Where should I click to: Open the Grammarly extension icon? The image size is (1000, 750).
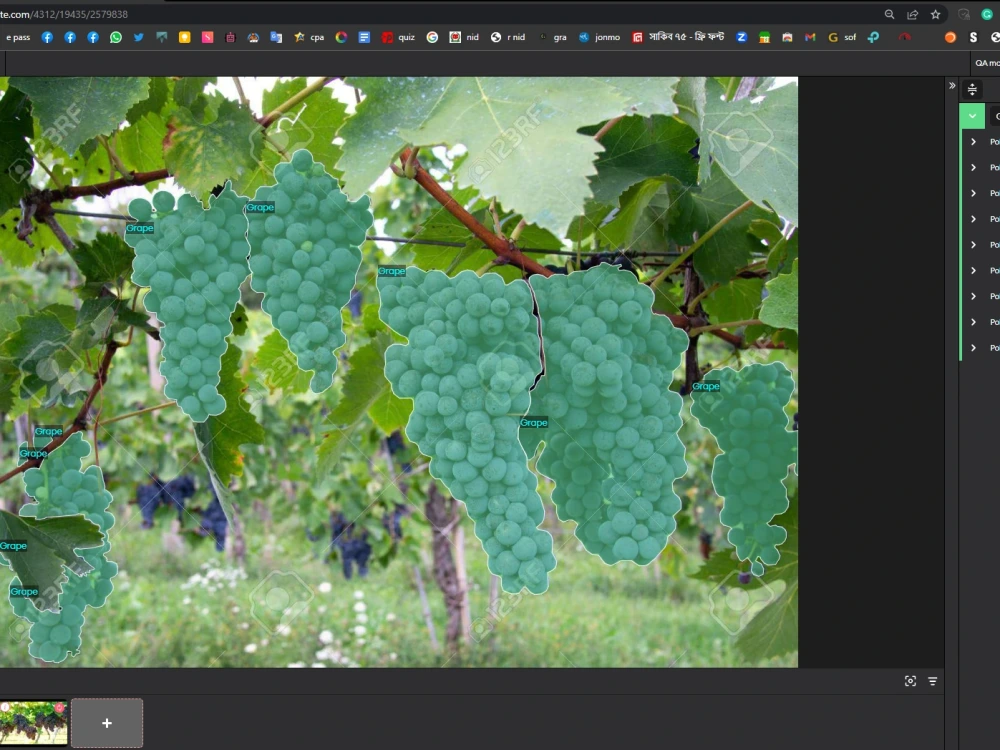[x=987, y=14]
